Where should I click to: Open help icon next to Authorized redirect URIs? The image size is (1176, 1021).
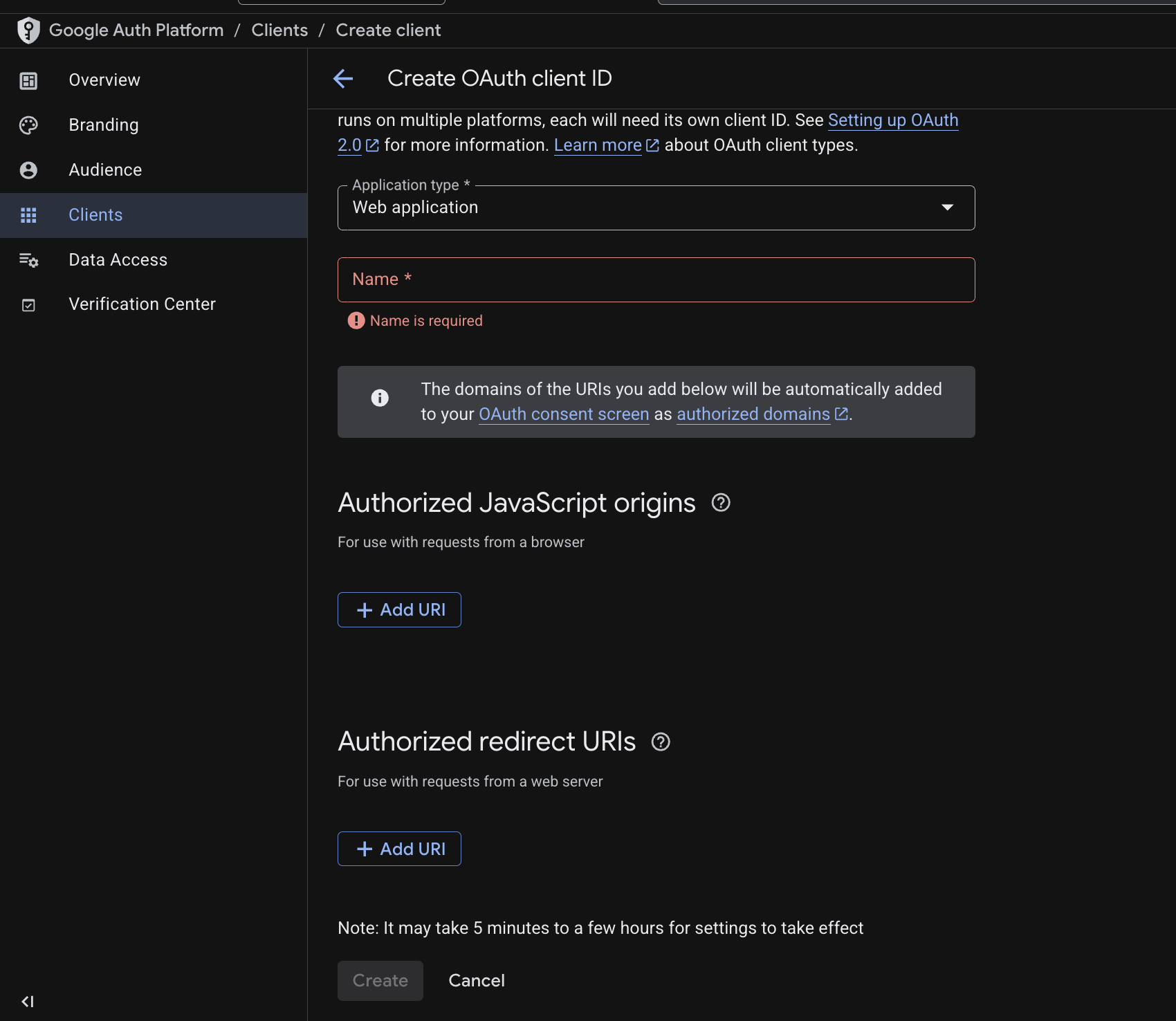[661, 742]
